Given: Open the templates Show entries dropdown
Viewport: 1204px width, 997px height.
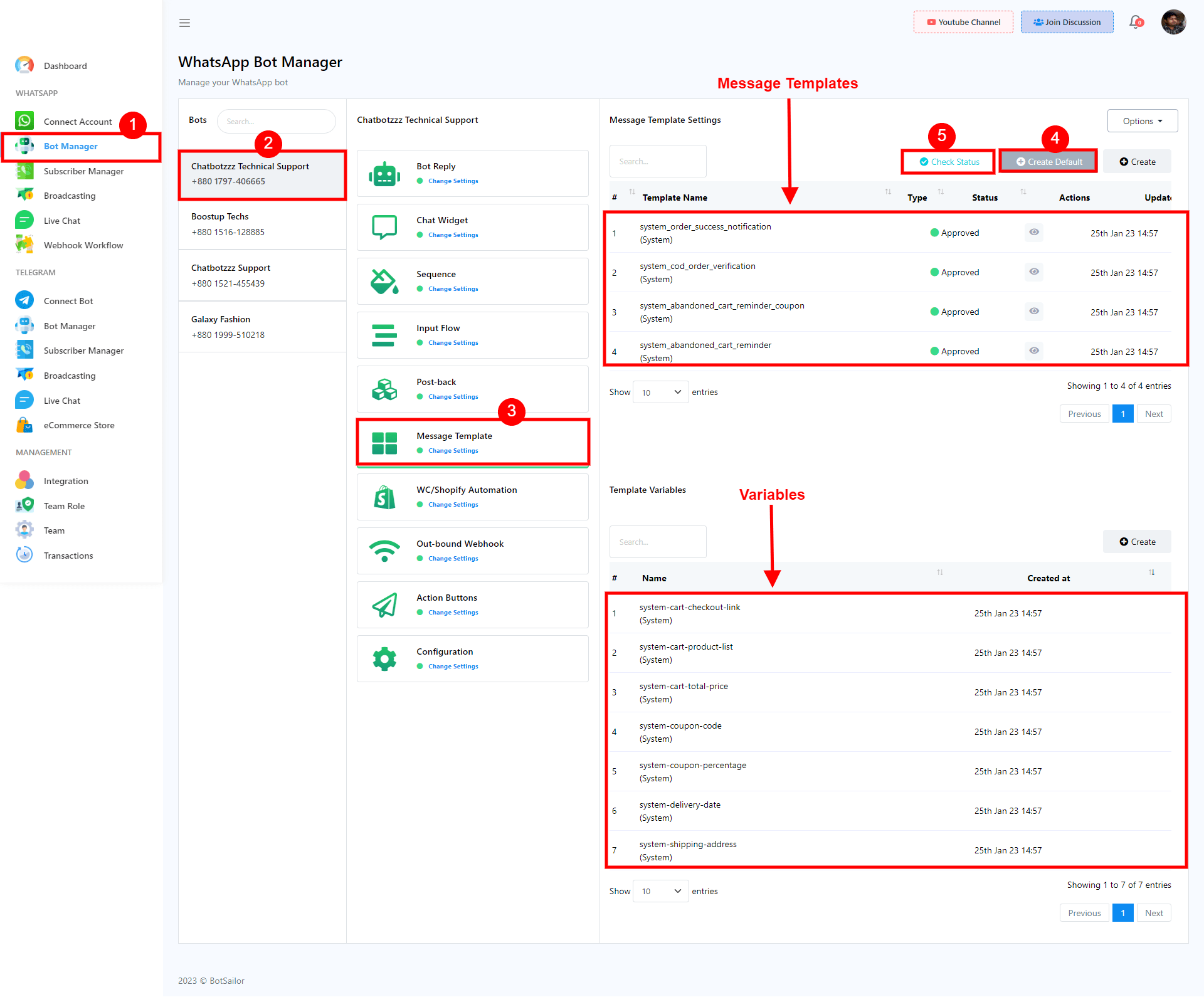Looking at the screenshot, I should click(661, 392).
